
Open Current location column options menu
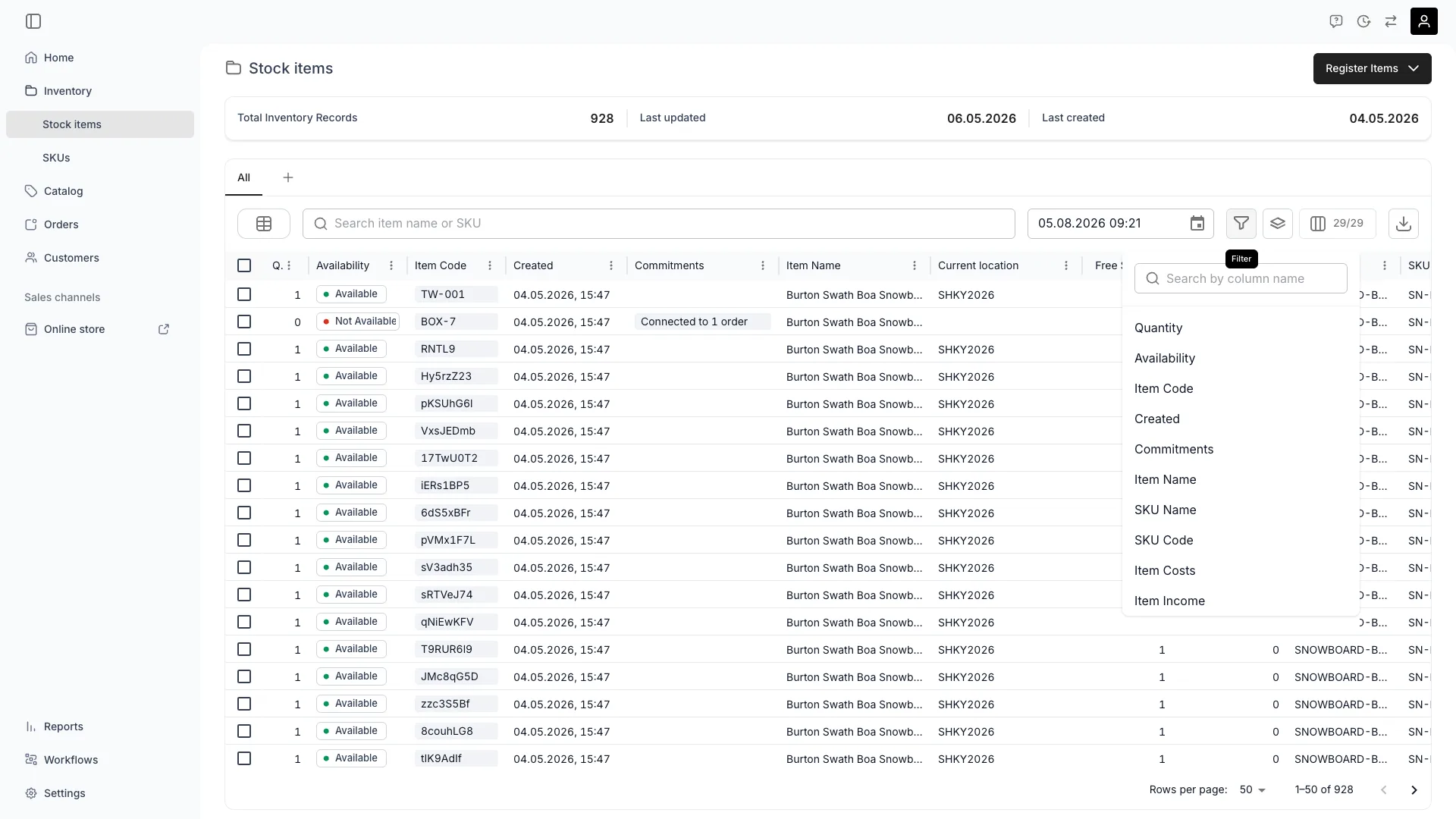[1066, 265]
